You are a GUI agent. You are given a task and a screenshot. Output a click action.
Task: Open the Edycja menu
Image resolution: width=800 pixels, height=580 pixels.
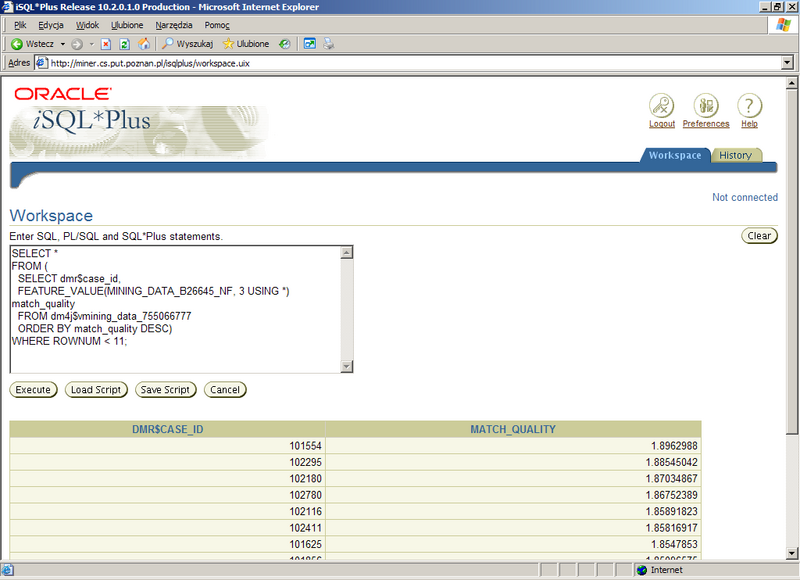pyautogui.click(x=51, y=25)
